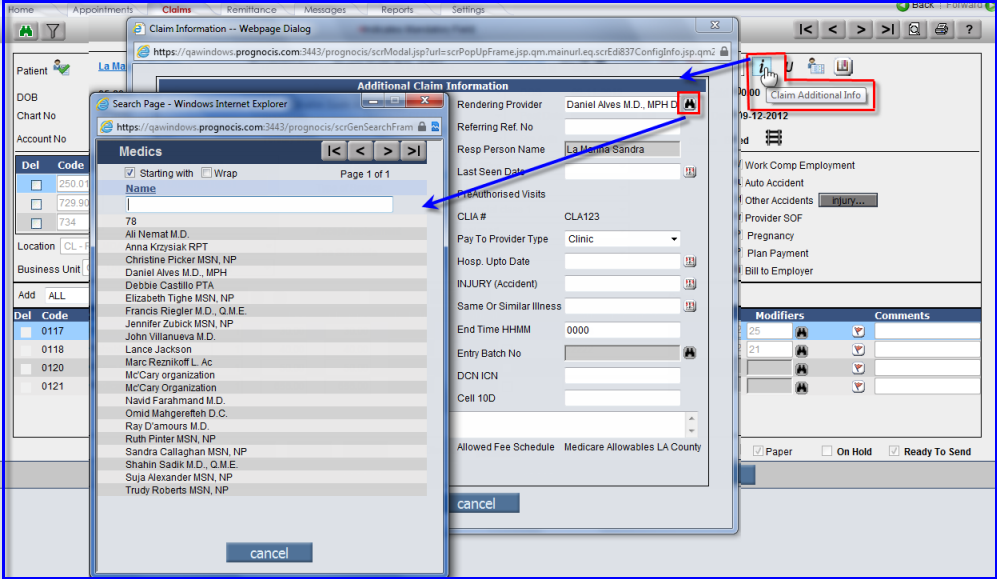The image size is (997, 579).
Task: Open calendar for Last Seen Date
Action: 690,172
